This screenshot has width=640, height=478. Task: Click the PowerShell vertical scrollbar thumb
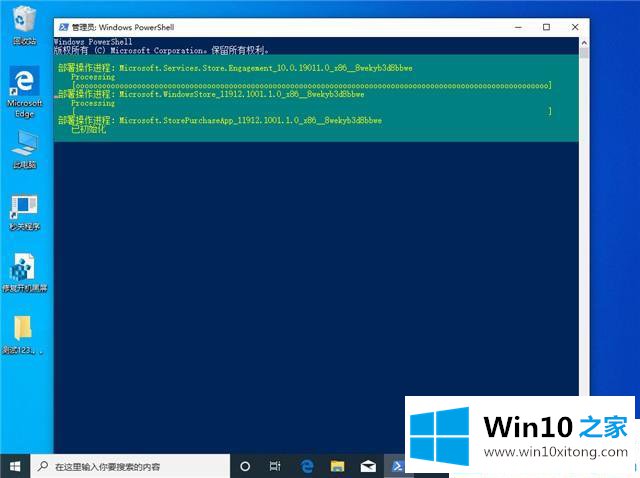584,53
